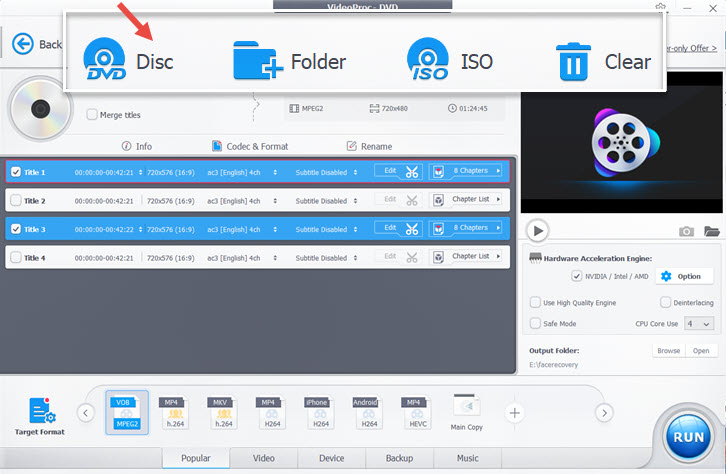Image resolution: width=726 pixels, height=474 pixels.
Task: Uncheck the Title 1 checkbox
Action: 16,172
